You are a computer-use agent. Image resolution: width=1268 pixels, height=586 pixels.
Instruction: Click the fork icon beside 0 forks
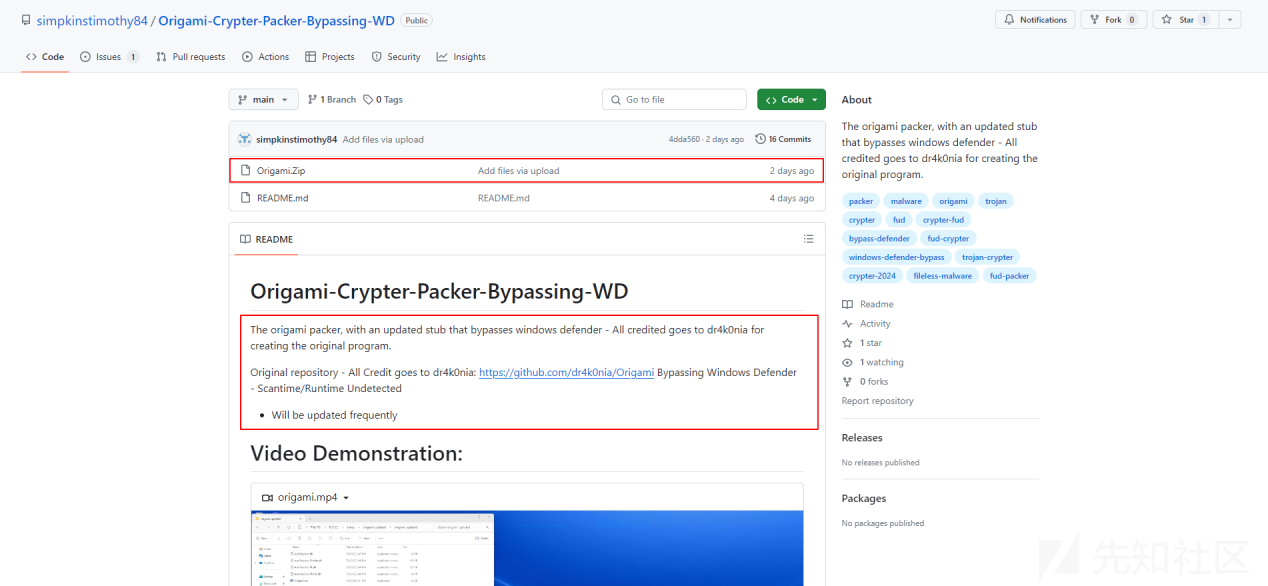pyautogui.click(x=847, y=381)
